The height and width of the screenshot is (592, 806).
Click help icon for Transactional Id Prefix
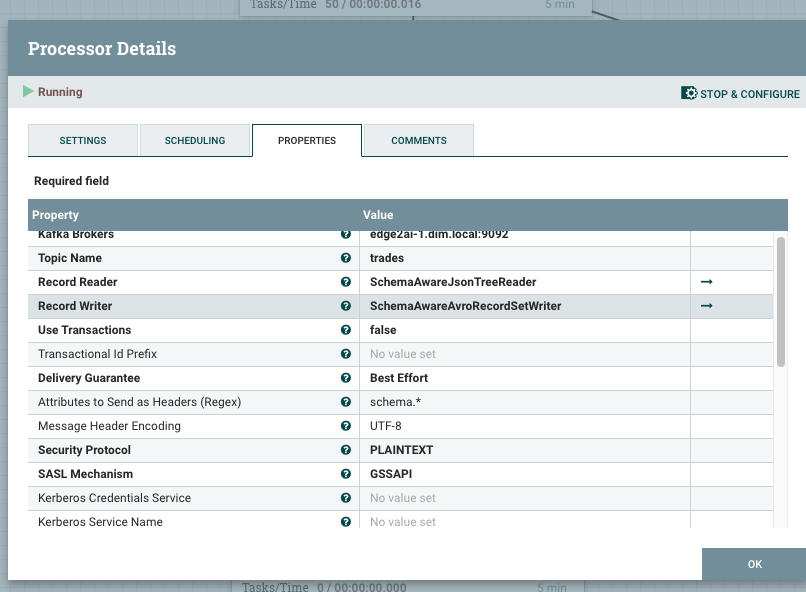(345, 354)
